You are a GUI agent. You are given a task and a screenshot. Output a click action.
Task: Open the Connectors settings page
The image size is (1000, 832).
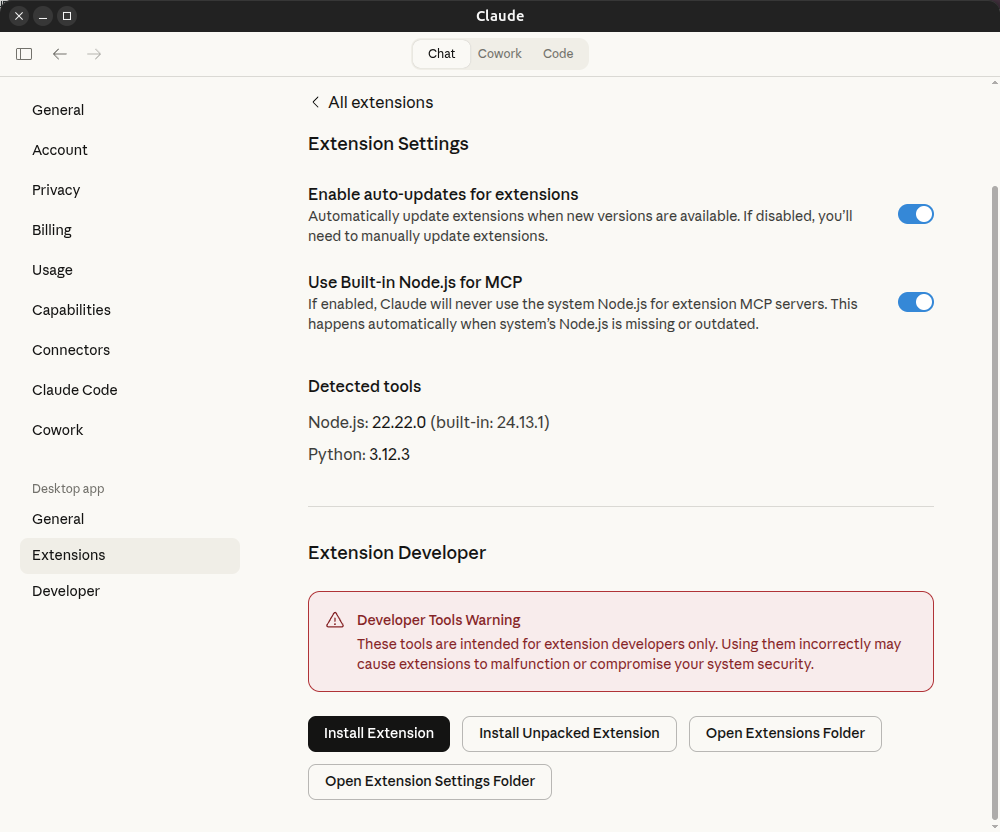pyautogui.click(x=71, y=350)
